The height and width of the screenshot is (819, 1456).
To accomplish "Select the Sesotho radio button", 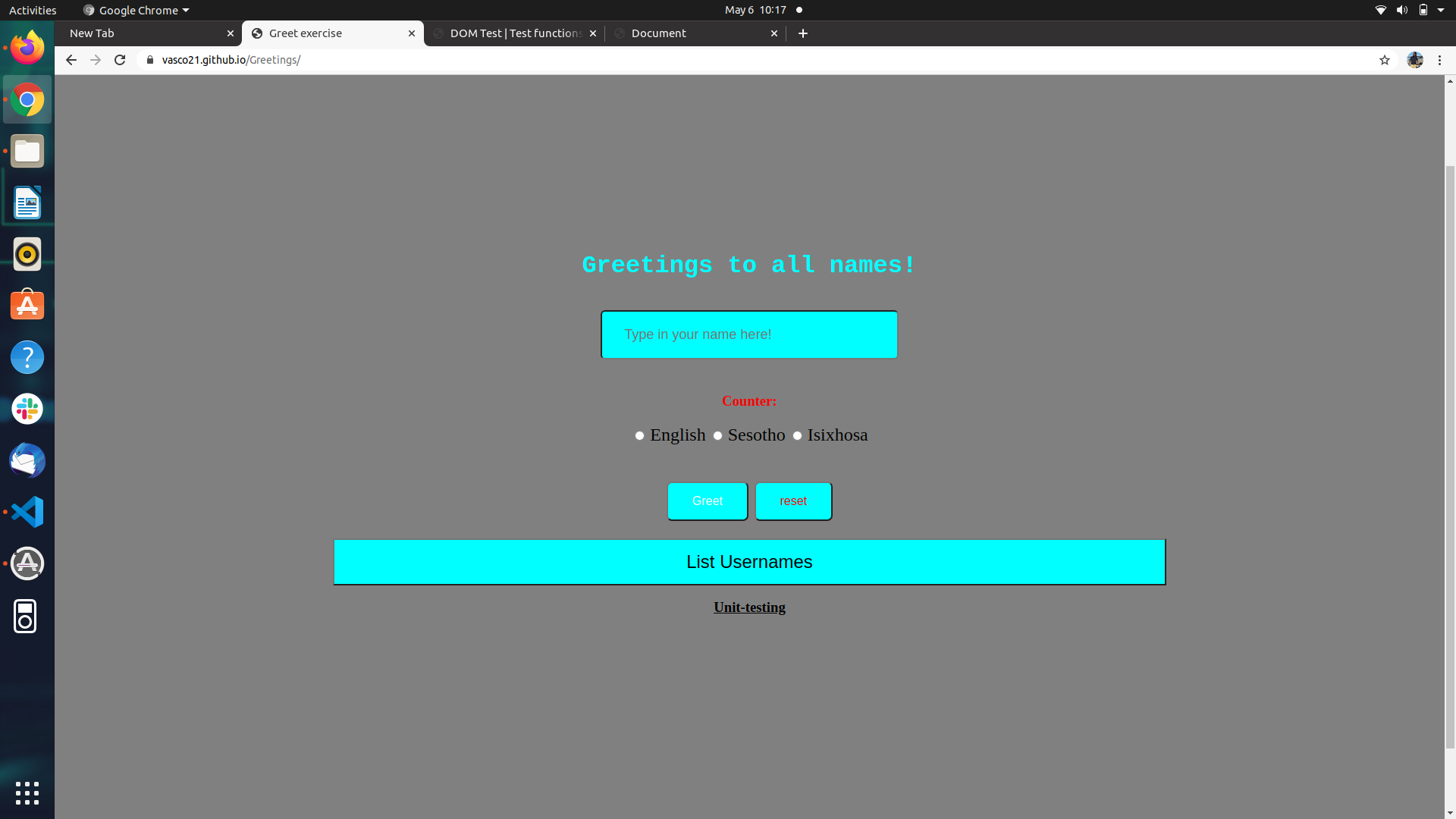I will point(717,435).
